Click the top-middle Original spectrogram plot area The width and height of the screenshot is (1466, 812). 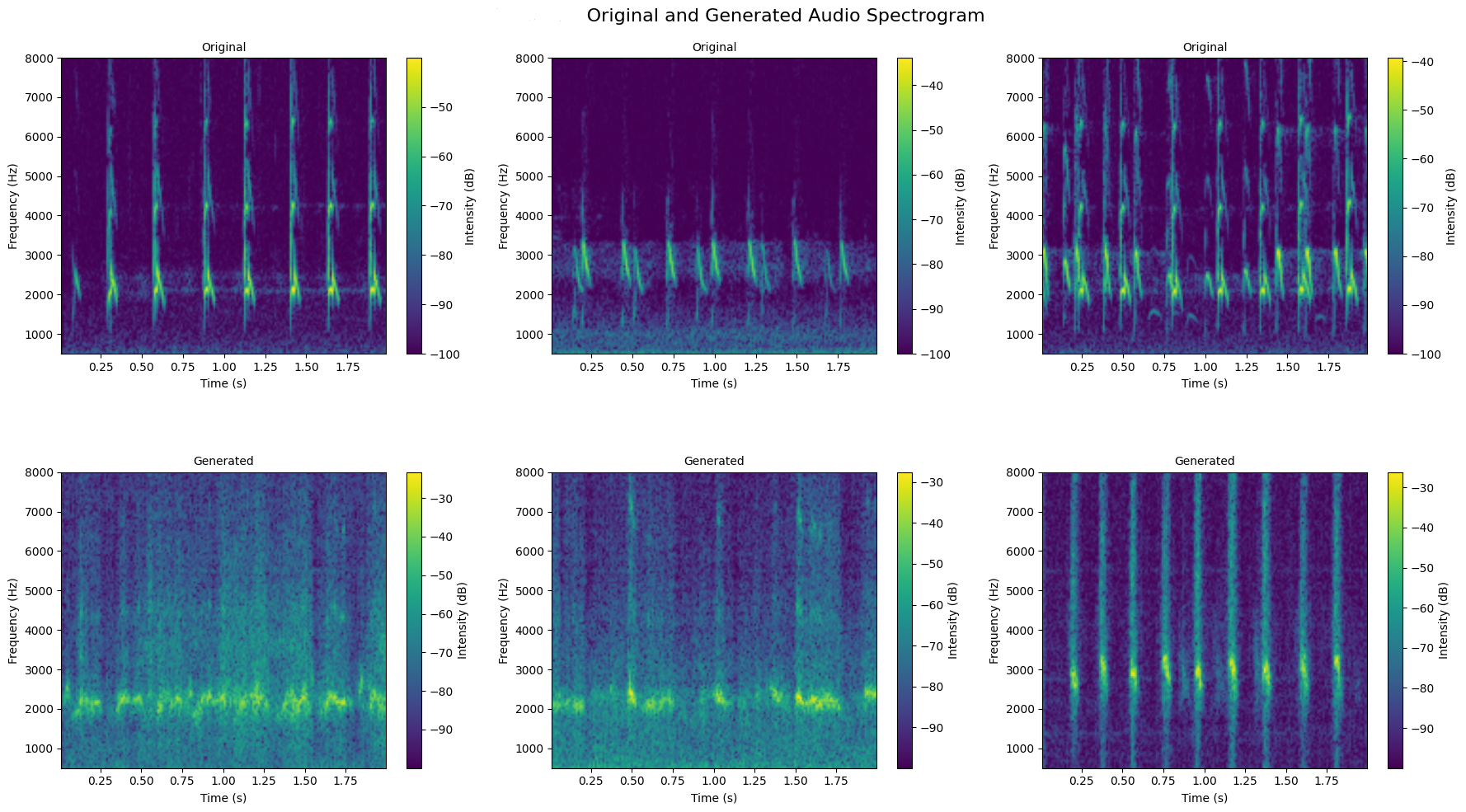coord(714,206)
